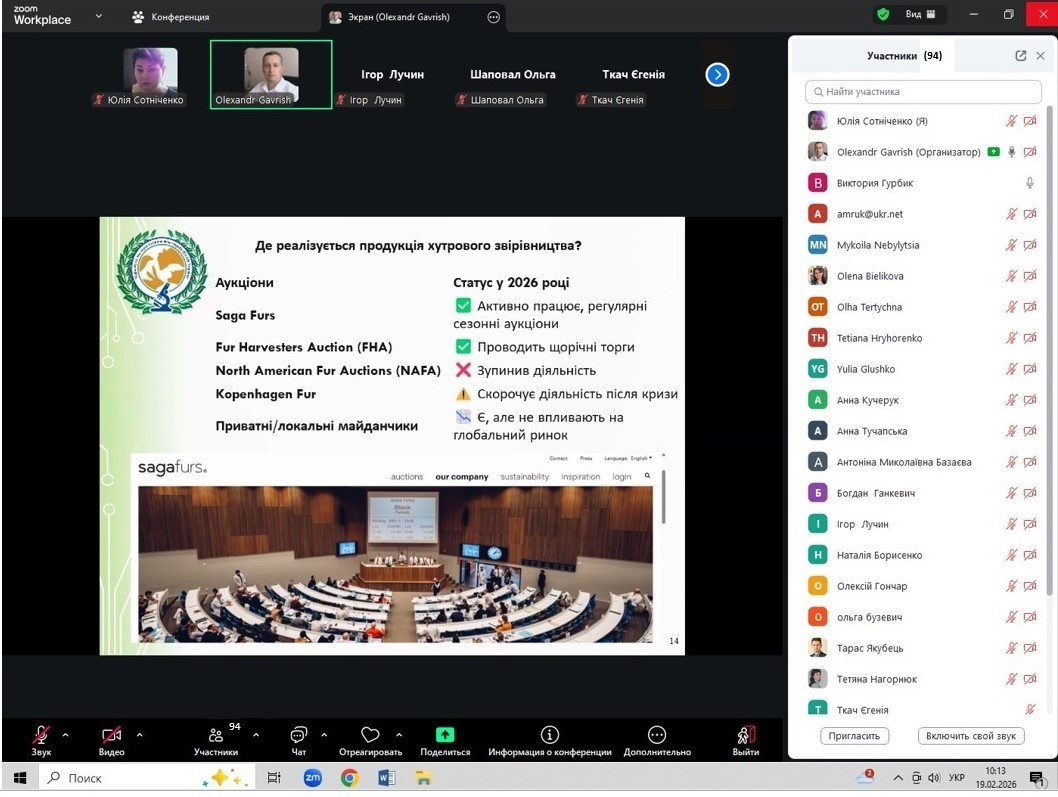Click the Дополнительно more options icon
This screenshot has width=1058, height=797.
(x=656, y=735)
